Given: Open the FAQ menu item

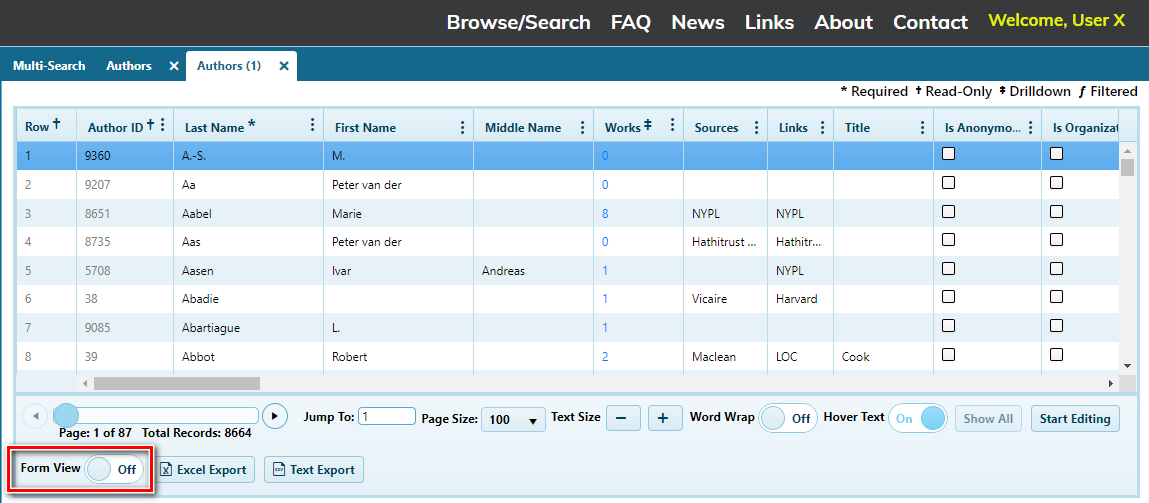Looking at the screenshot, I should click(x=630, y=22).
